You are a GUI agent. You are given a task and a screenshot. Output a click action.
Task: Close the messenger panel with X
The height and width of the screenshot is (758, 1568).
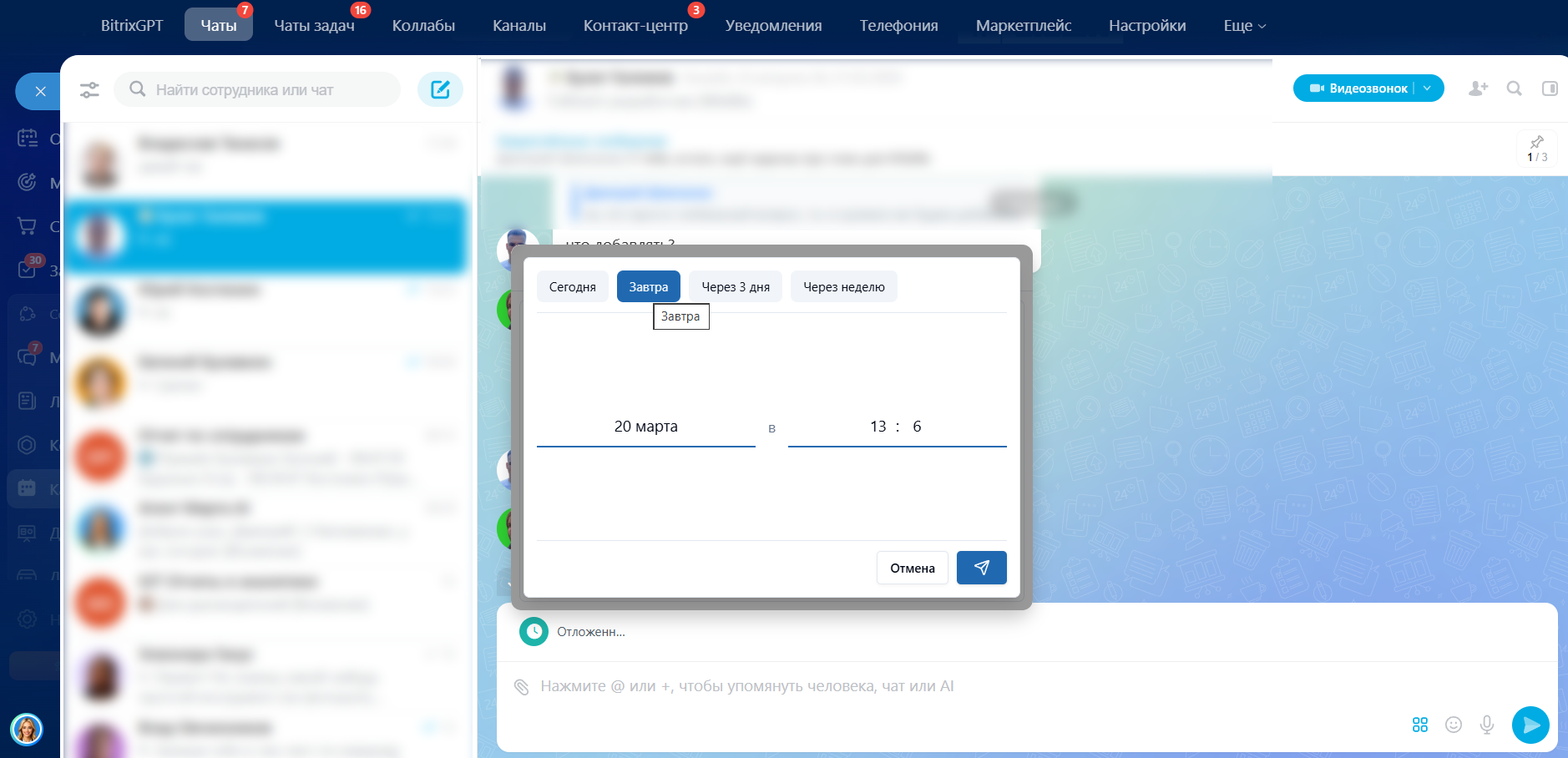tap(40, 91)
